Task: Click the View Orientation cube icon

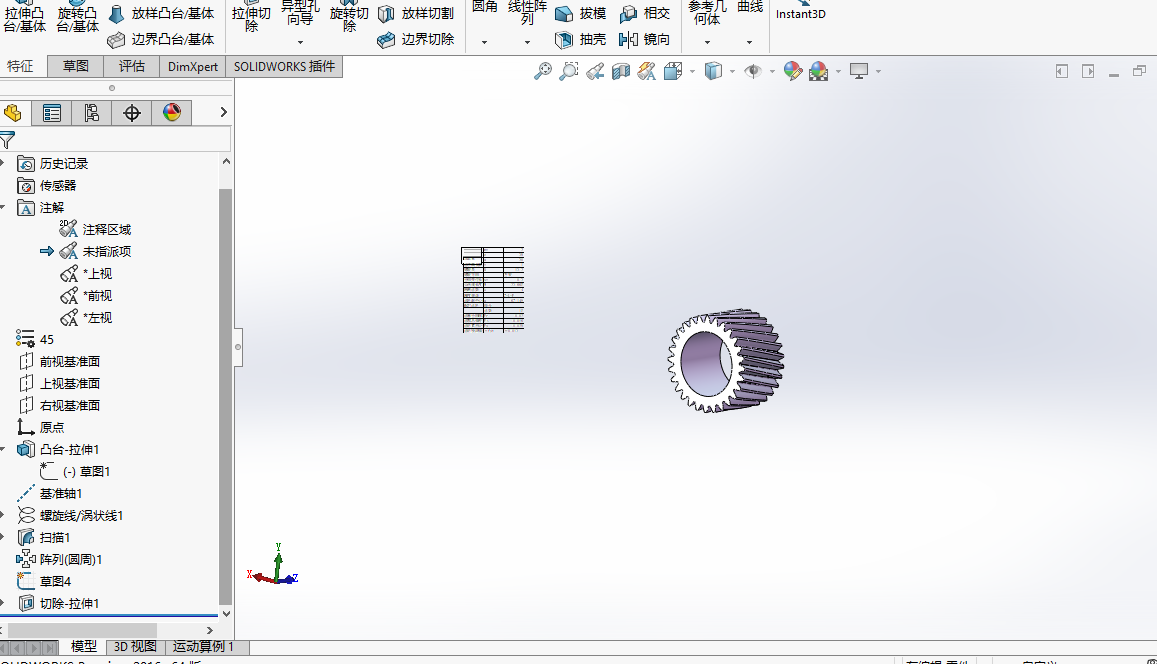Action: (673, 71)
